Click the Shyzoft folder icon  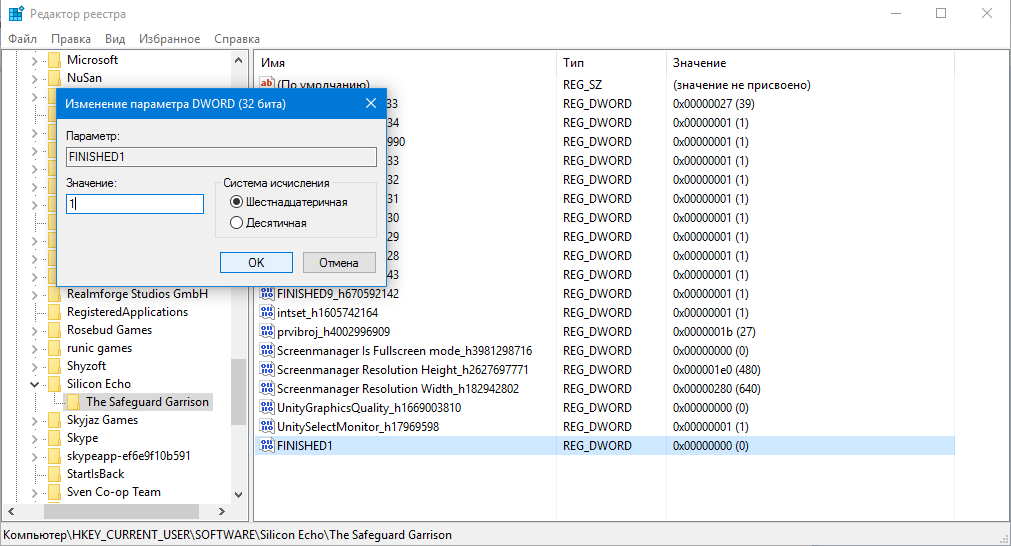[55, 366]
